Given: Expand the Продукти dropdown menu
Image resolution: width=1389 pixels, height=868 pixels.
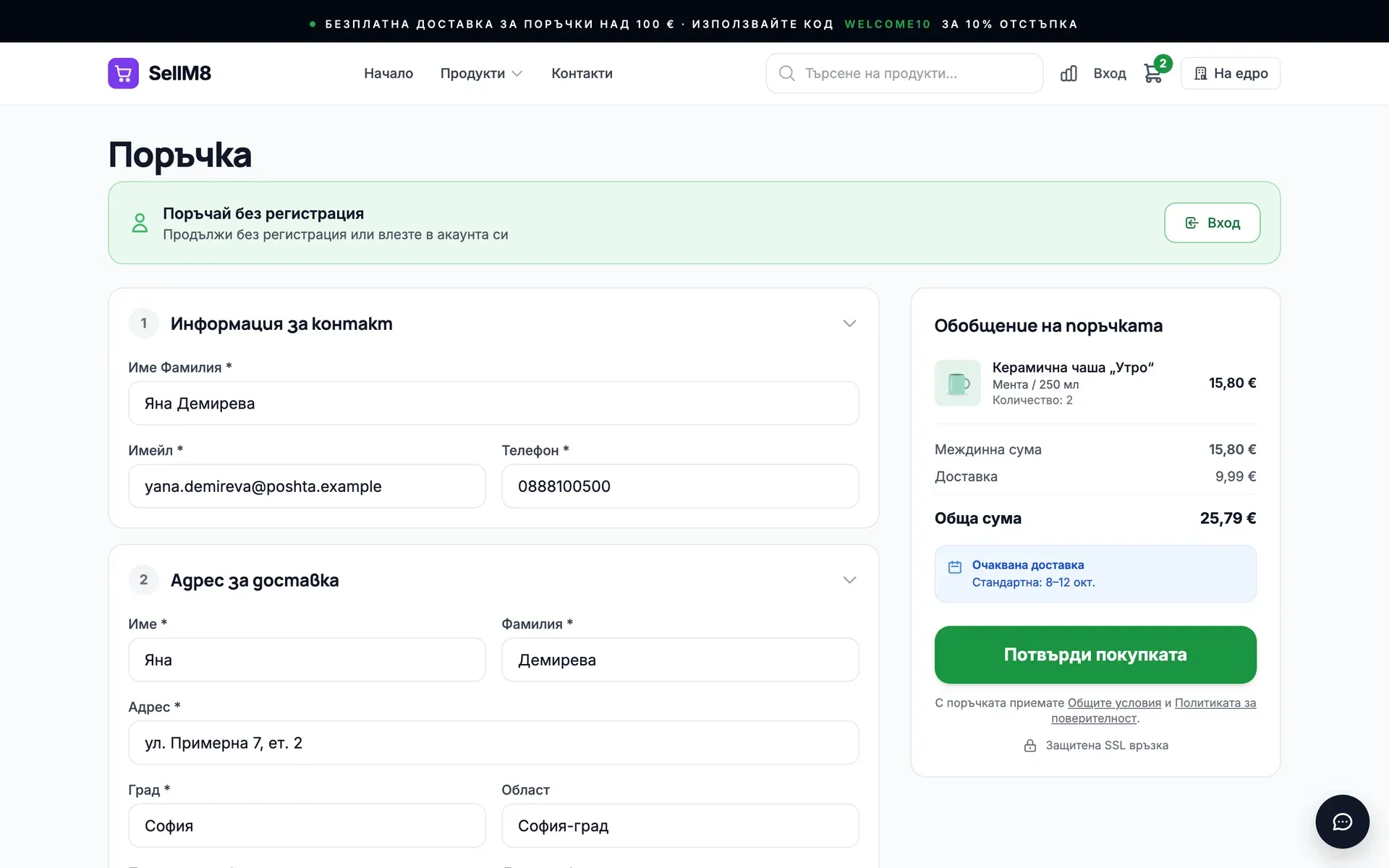Looking at the screenshot, I should point(481,73).
